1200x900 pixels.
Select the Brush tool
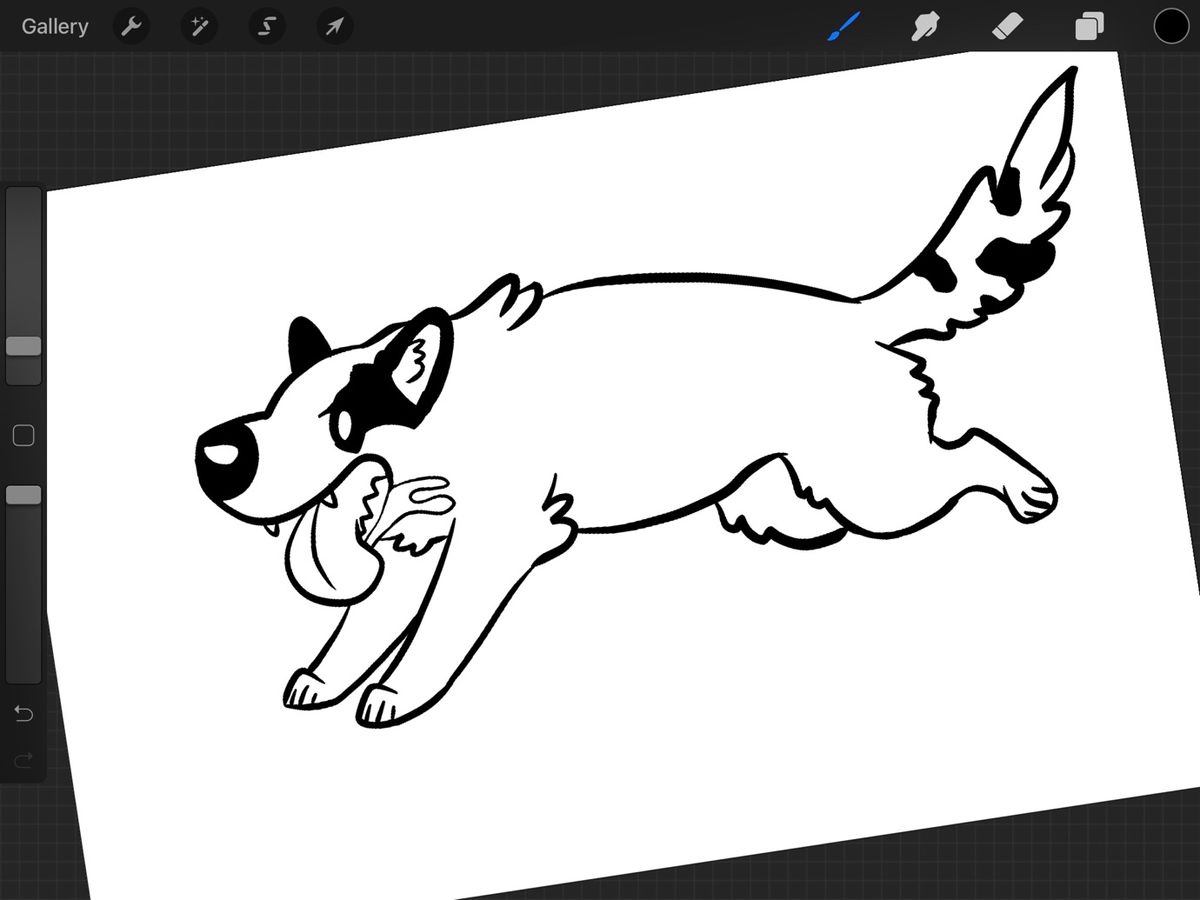[842, 26]
